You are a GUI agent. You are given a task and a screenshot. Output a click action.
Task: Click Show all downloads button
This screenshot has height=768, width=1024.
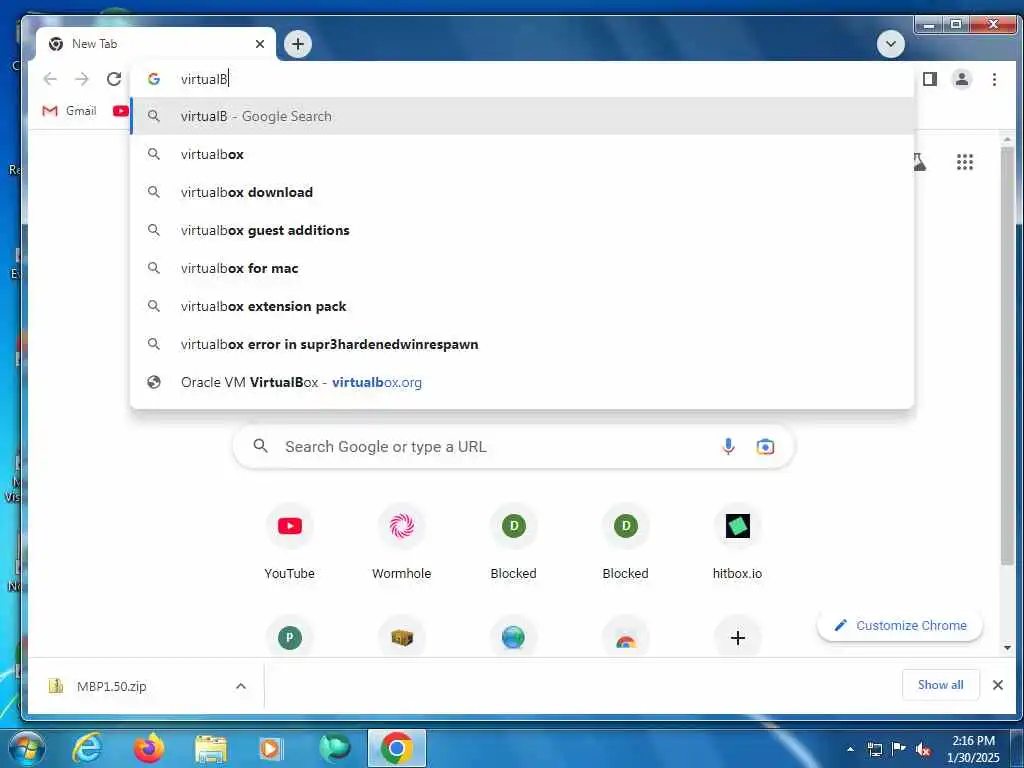click(x=940, y=684)
